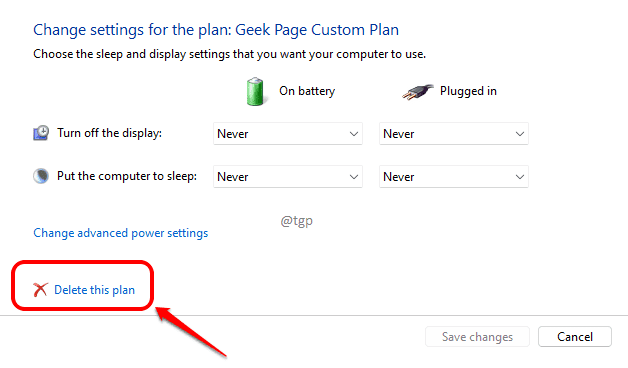Click the On battery column label
Screen dimensions: 628x368
[307, 91]
